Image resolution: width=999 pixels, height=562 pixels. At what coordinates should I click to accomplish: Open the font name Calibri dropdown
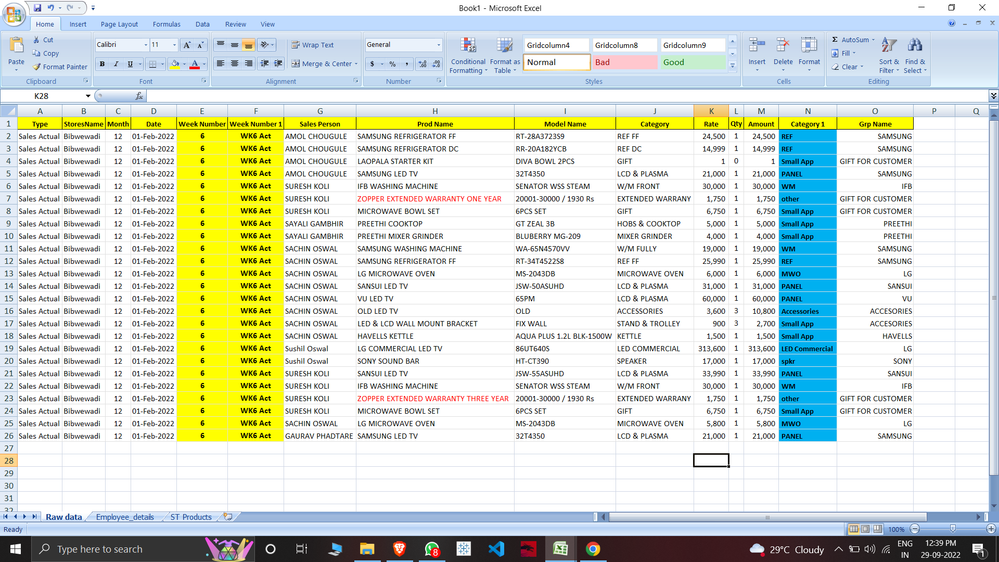pos(145,45)
